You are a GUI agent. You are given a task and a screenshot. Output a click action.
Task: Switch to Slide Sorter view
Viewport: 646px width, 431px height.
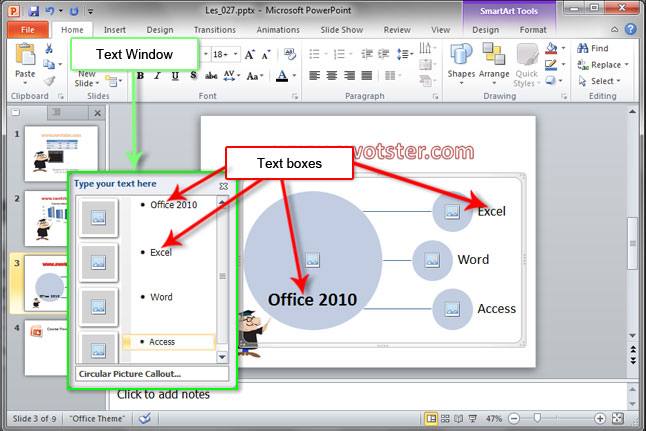(x=445, y=419)
